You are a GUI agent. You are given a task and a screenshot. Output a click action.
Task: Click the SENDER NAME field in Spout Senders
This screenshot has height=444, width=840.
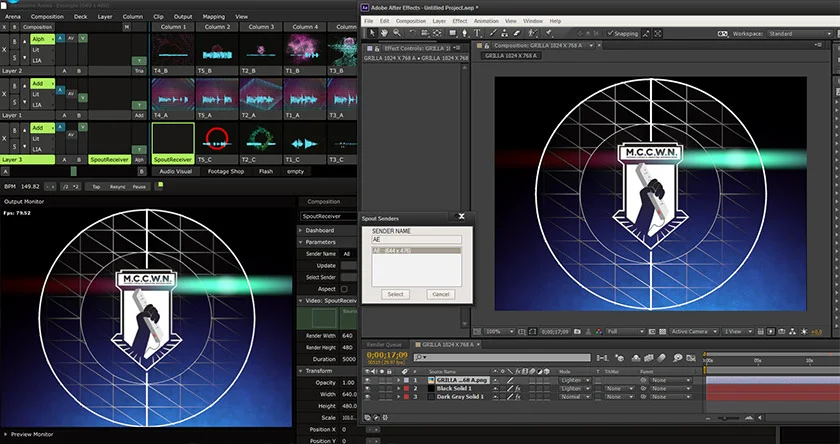pyautogui.click(x=416, y=239)
